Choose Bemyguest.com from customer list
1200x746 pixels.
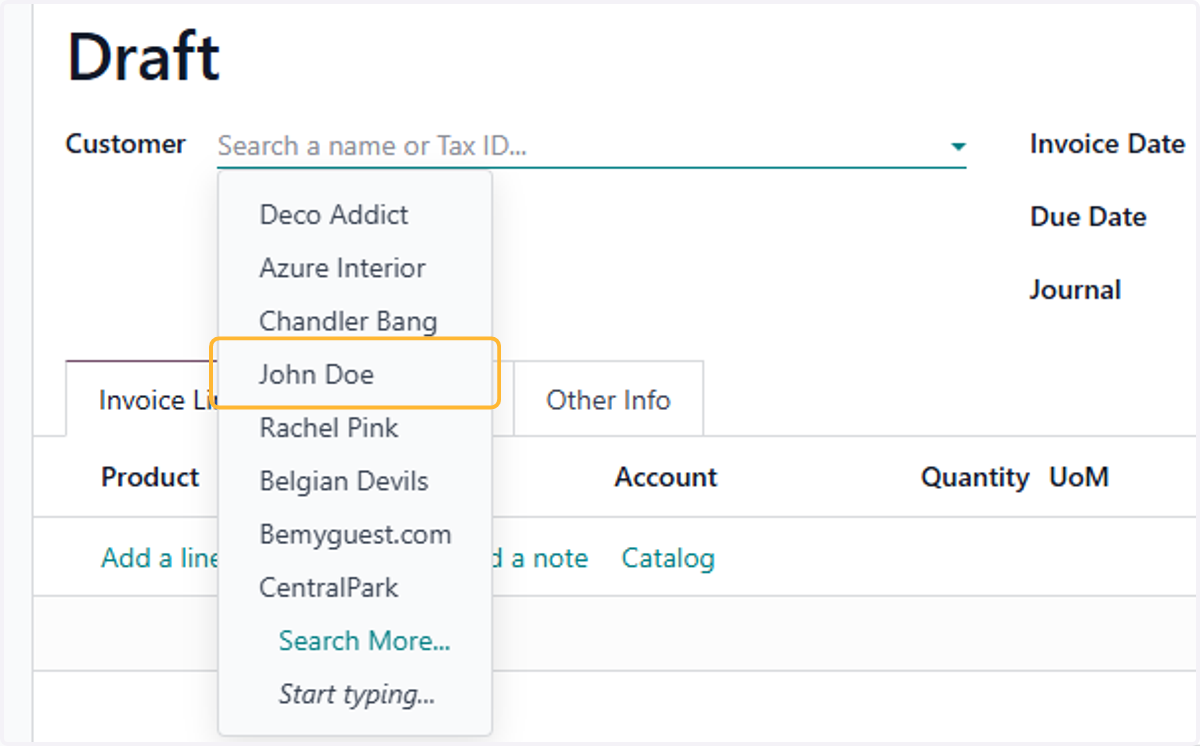355,534
